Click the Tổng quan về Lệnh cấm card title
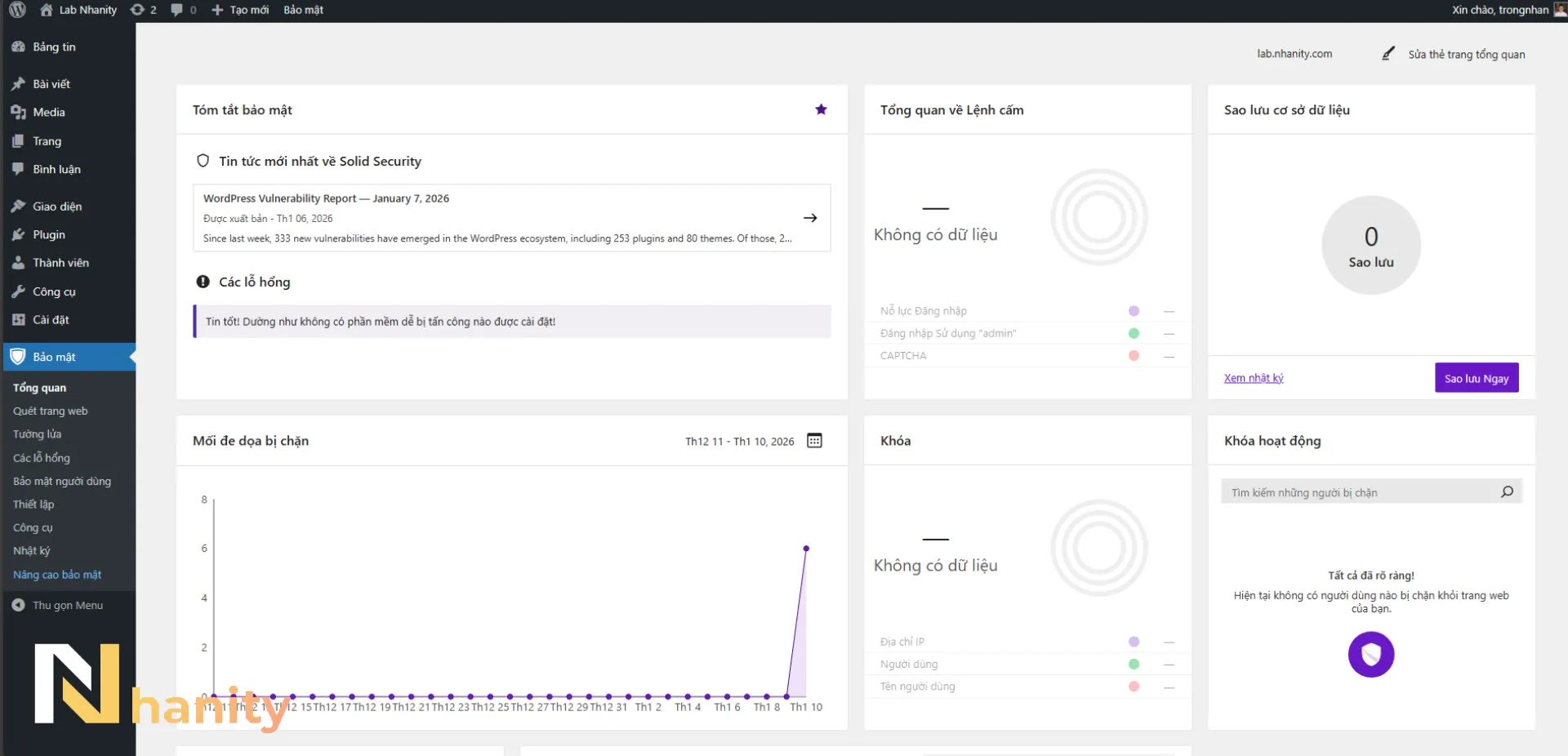This screenshot has width=1568, height=756. [x=951, y=110]
